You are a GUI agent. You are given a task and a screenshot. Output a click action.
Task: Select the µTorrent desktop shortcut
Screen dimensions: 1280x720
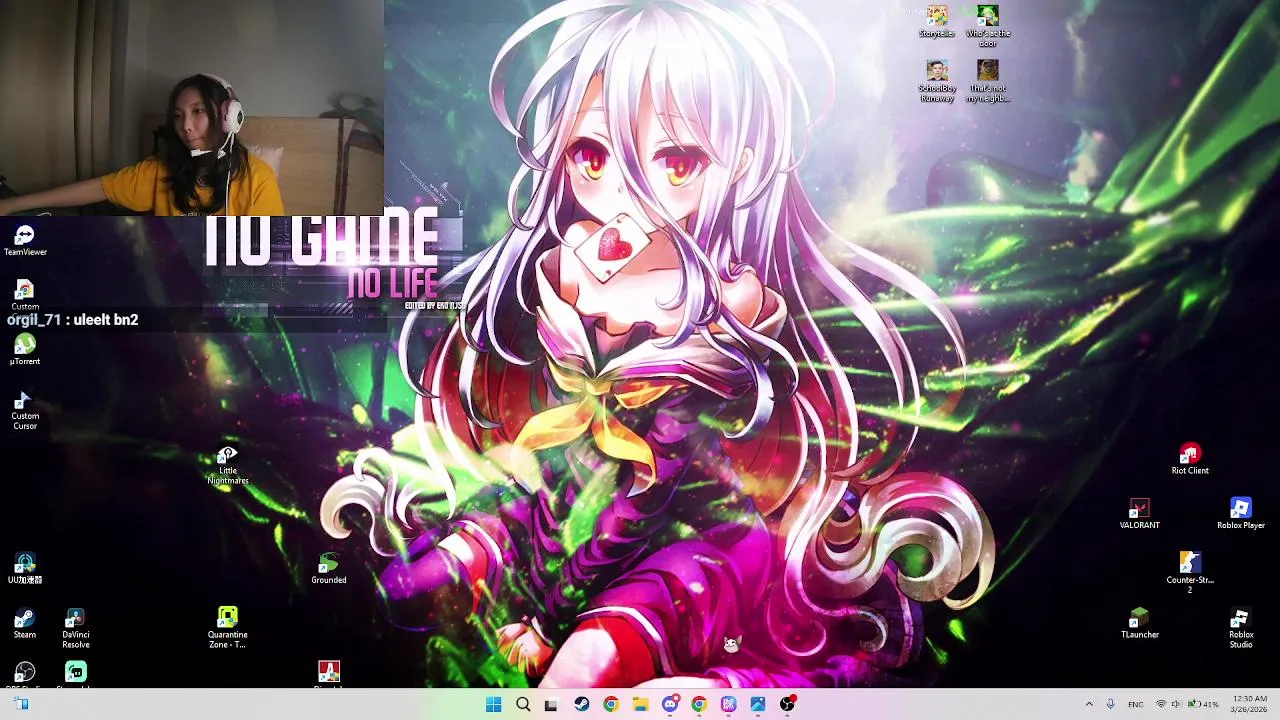click(25, 350)
